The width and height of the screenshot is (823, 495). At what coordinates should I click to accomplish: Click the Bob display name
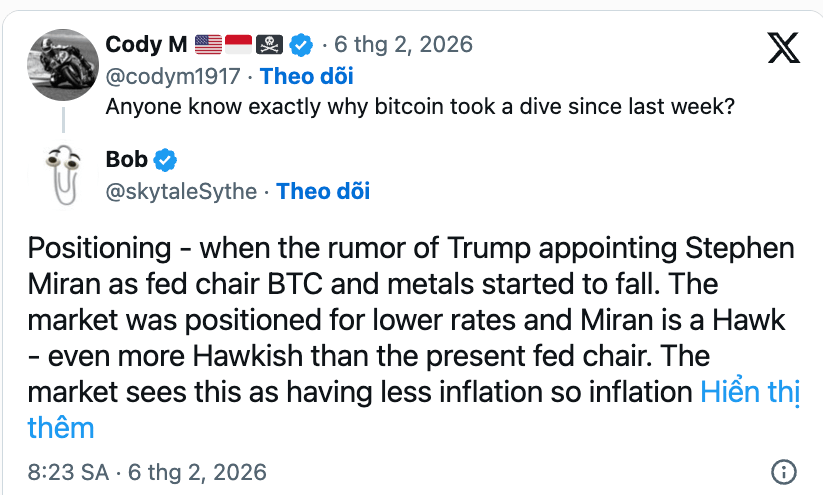pyautogui.click(x=126, y=160)
